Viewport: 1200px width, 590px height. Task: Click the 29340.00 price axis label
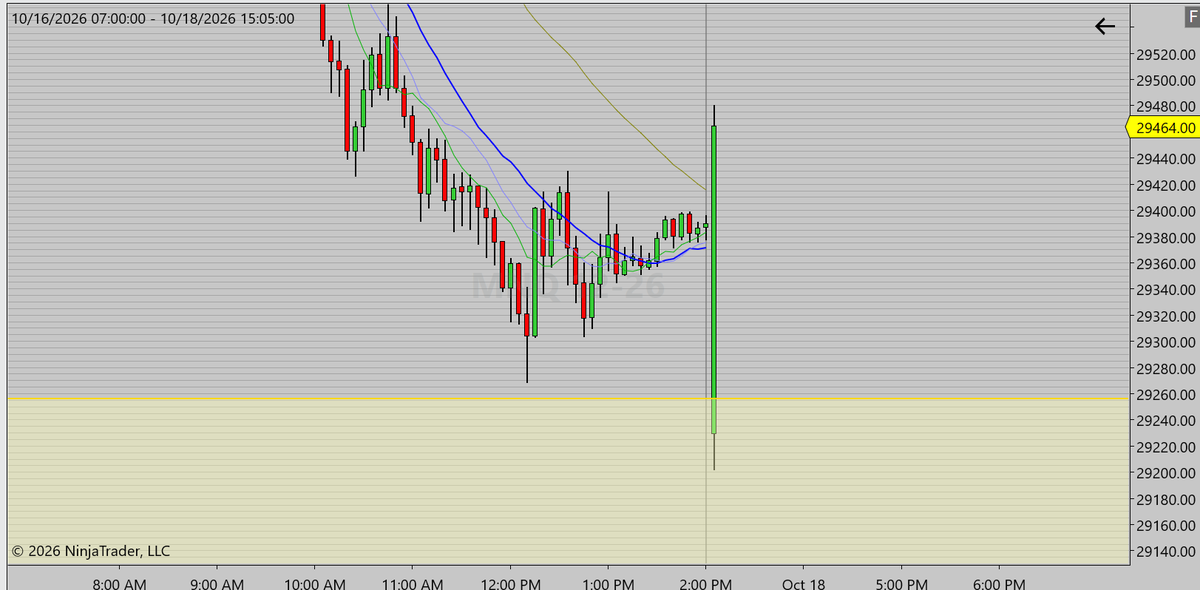(1166, 290)
